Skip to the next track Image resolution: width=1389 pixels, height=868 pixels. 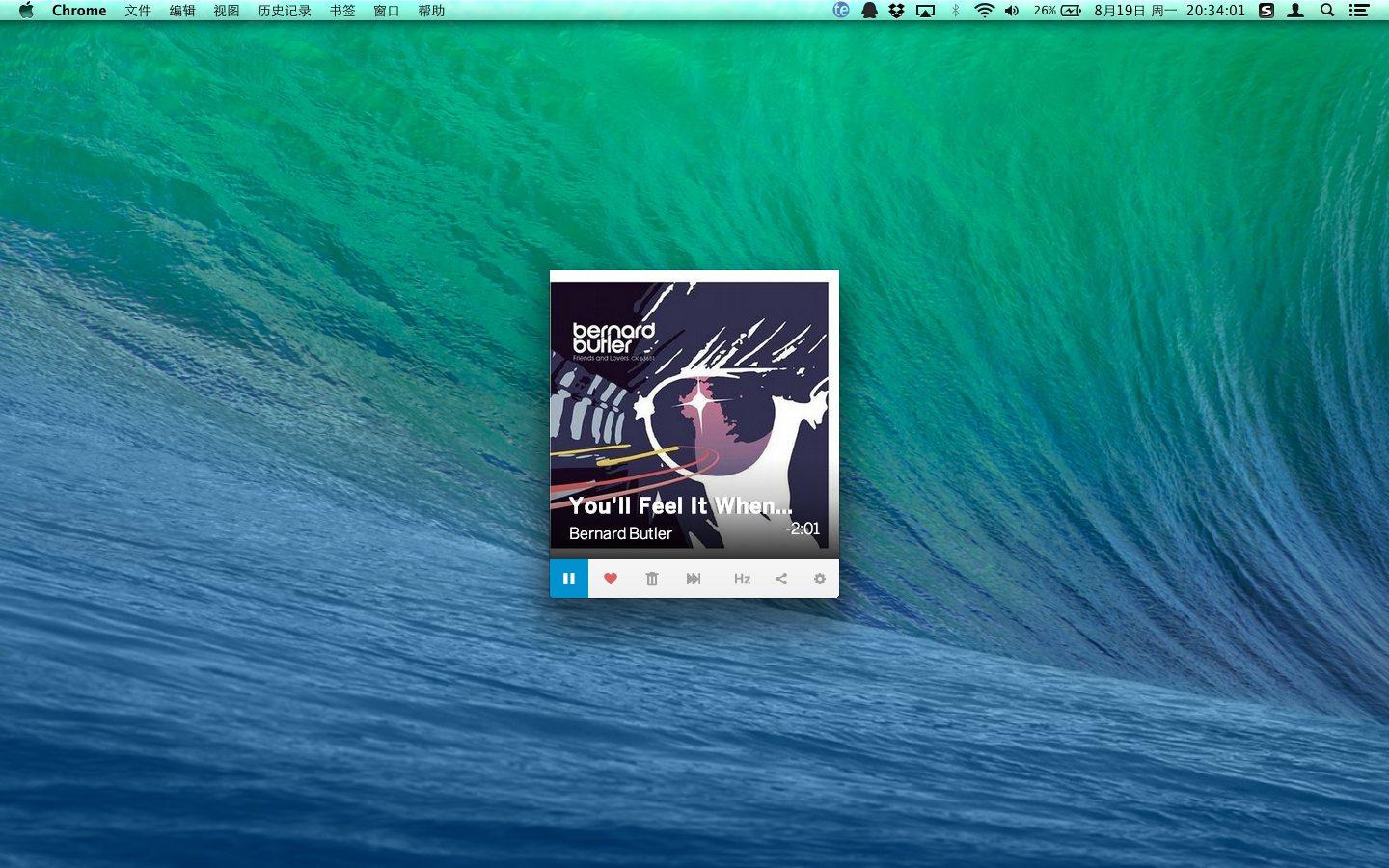tap(694, 579)
